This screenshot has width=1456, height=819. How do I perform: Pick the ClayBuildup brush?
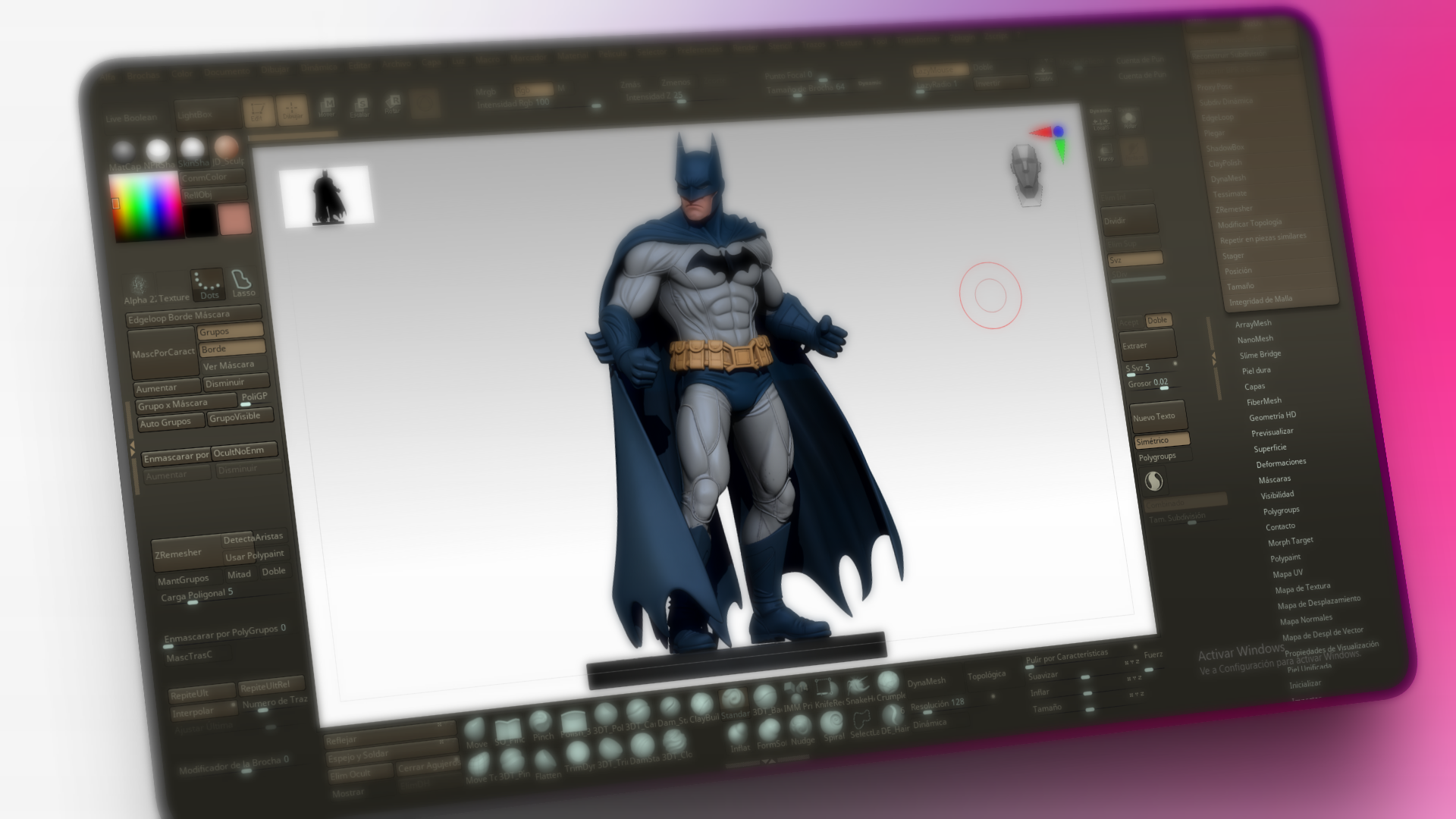click(x=701, y=705)
